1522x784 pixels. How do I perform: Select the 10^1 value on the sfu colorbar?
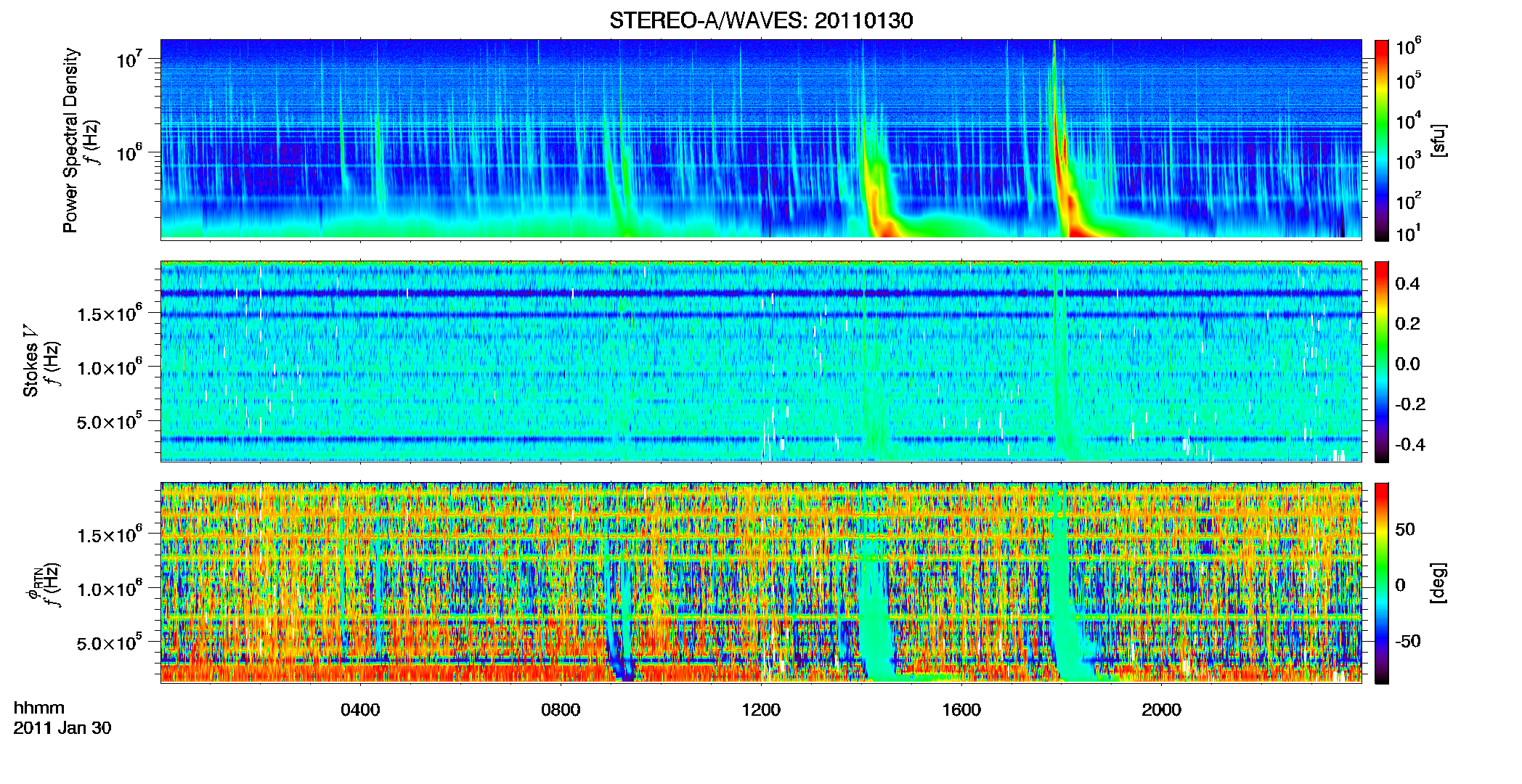coord(1409,232)
